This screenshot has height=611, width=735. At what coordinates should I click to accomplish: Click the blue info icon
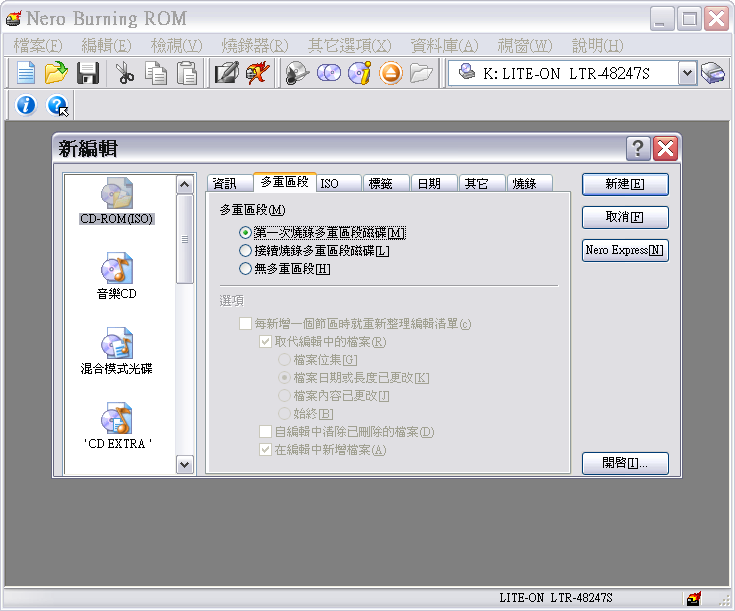[26, 105]
